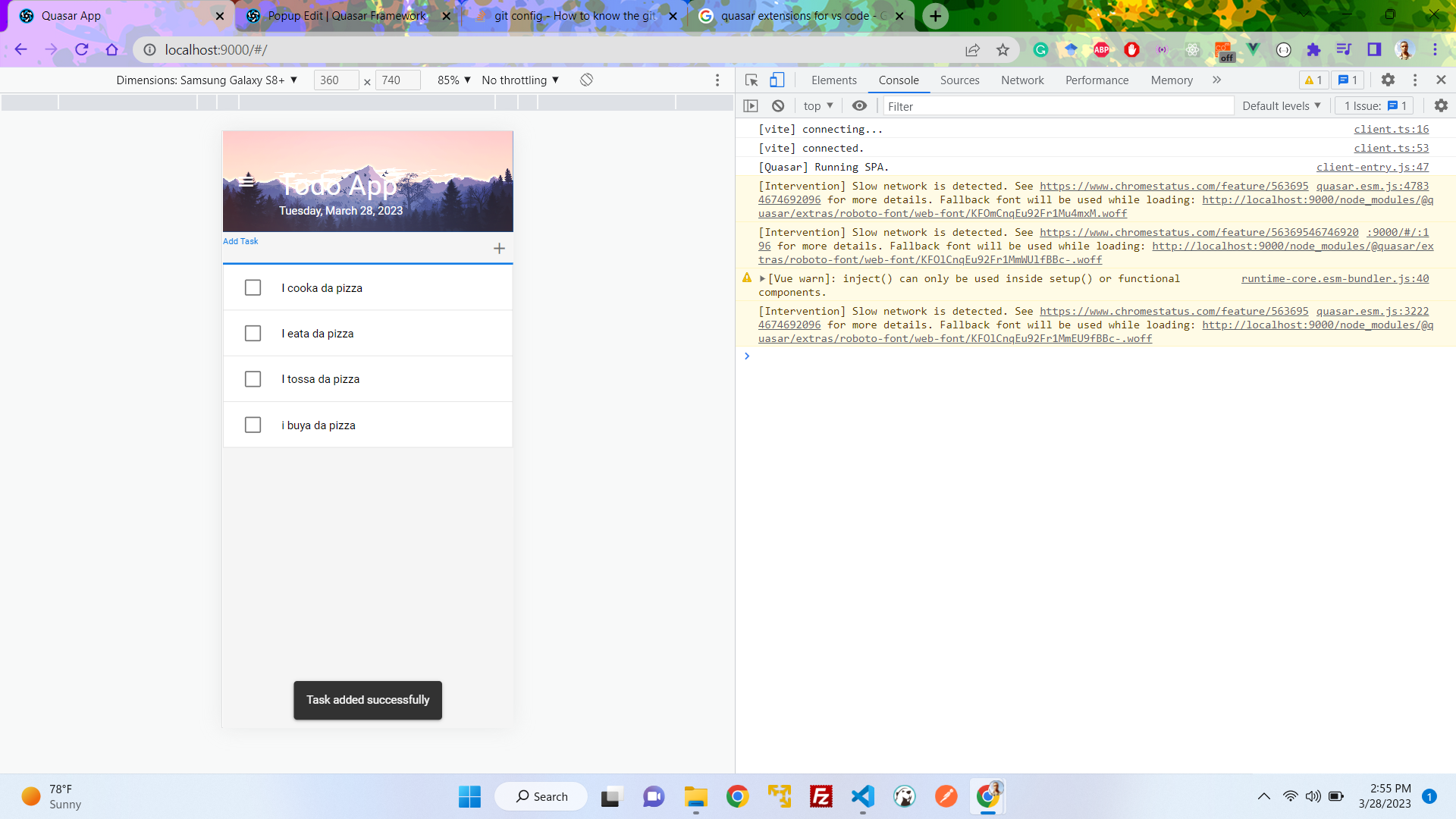Clear the console
The height and width of the screenshot is (819, 1456).
(778, 105)
